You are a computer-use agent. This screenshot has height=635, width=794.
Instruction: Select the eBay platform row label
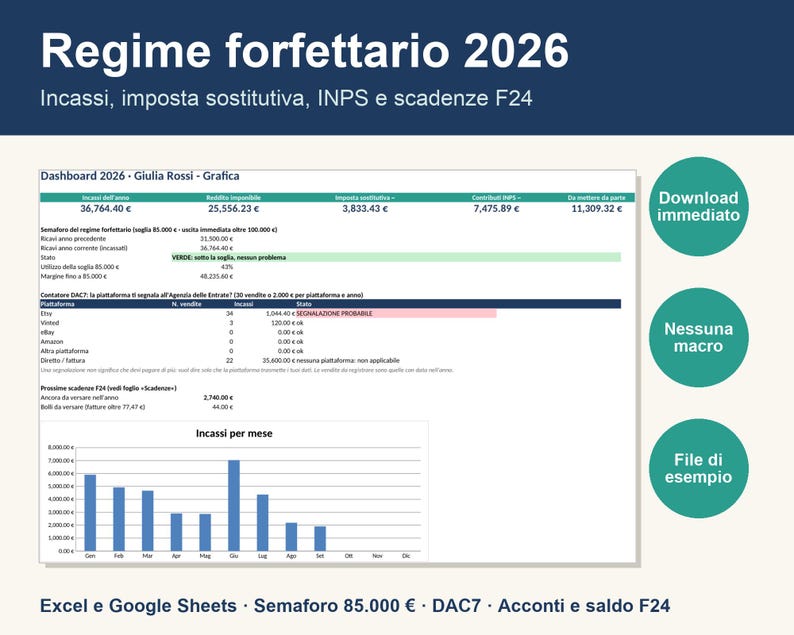47,332
